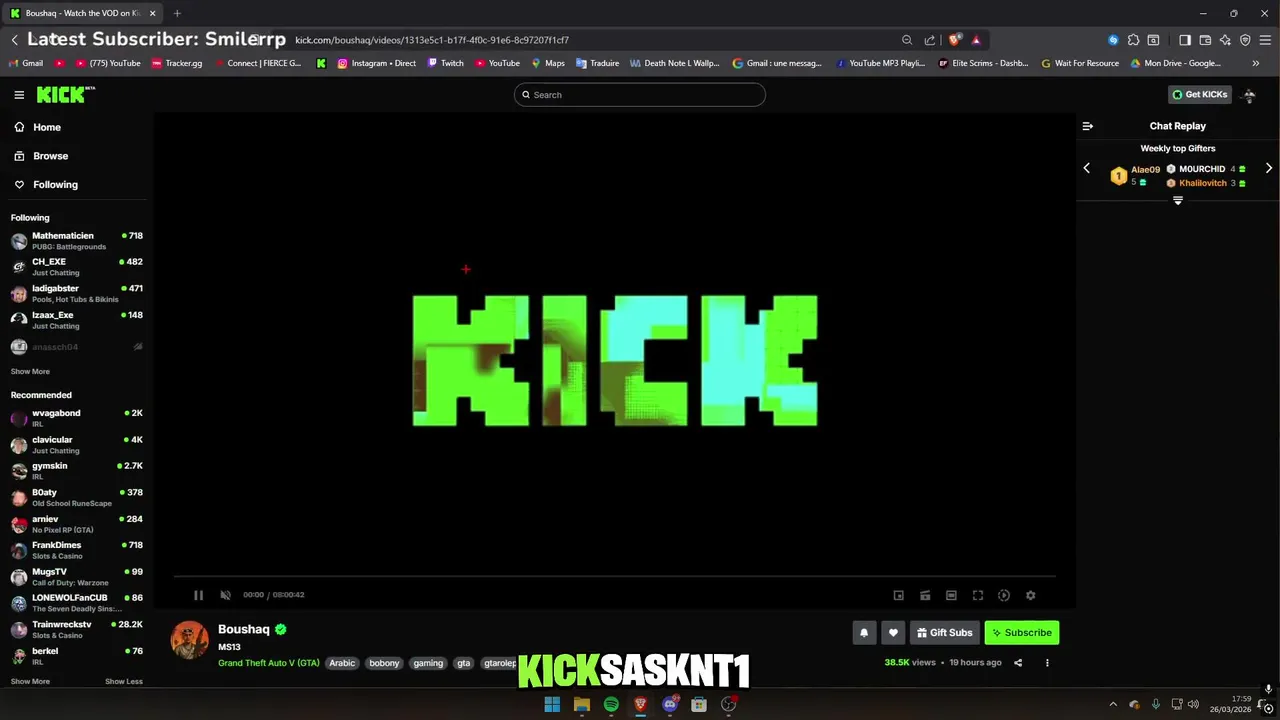The height and width of the screenshot is (720, 1280).
Task: Select the bobony tag
Action: pos(384,663)
